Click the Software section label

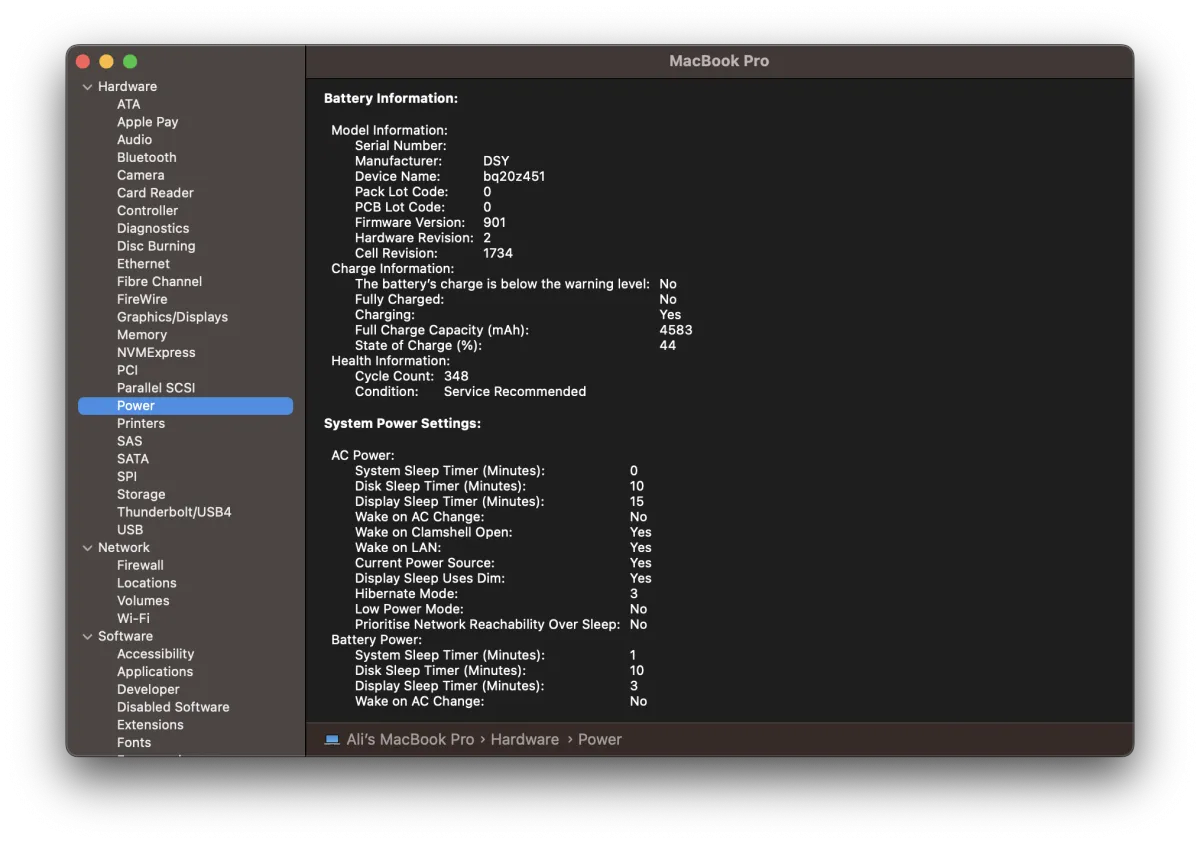[125, 636]
